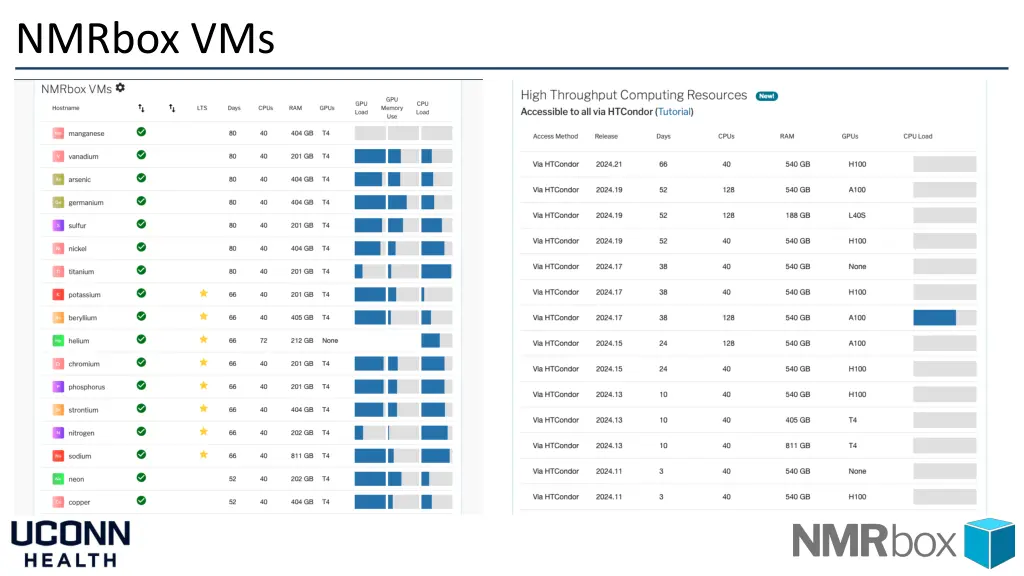1024x576 pixels.
Task: Click the High Throughput Computing Resources heading
Action: click(633, 95)
